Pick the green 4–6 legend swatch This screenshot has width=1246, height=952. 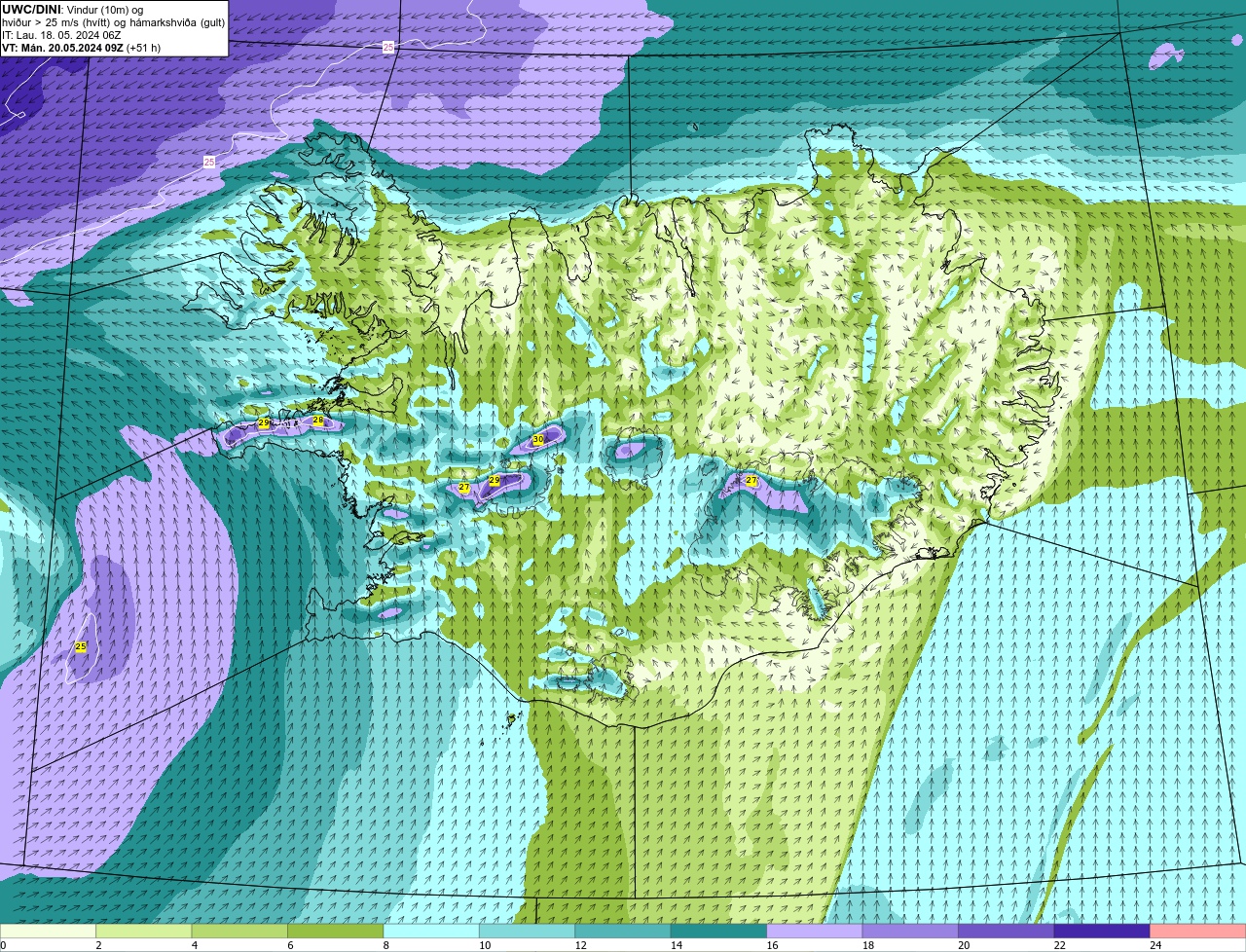[239, 932]
